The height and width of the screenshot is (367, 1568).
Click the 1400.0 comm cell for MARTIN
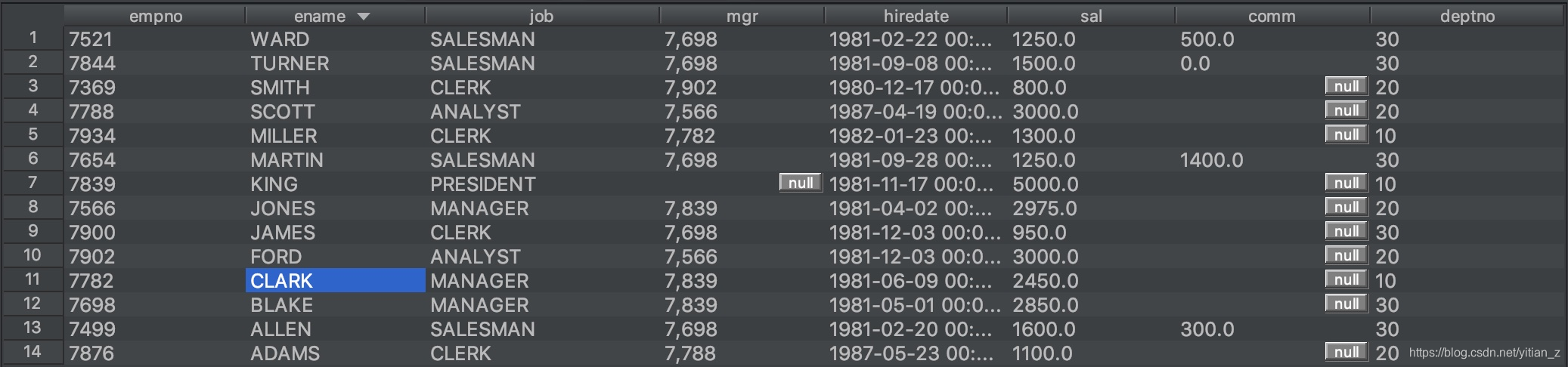tap(1272, 159)
